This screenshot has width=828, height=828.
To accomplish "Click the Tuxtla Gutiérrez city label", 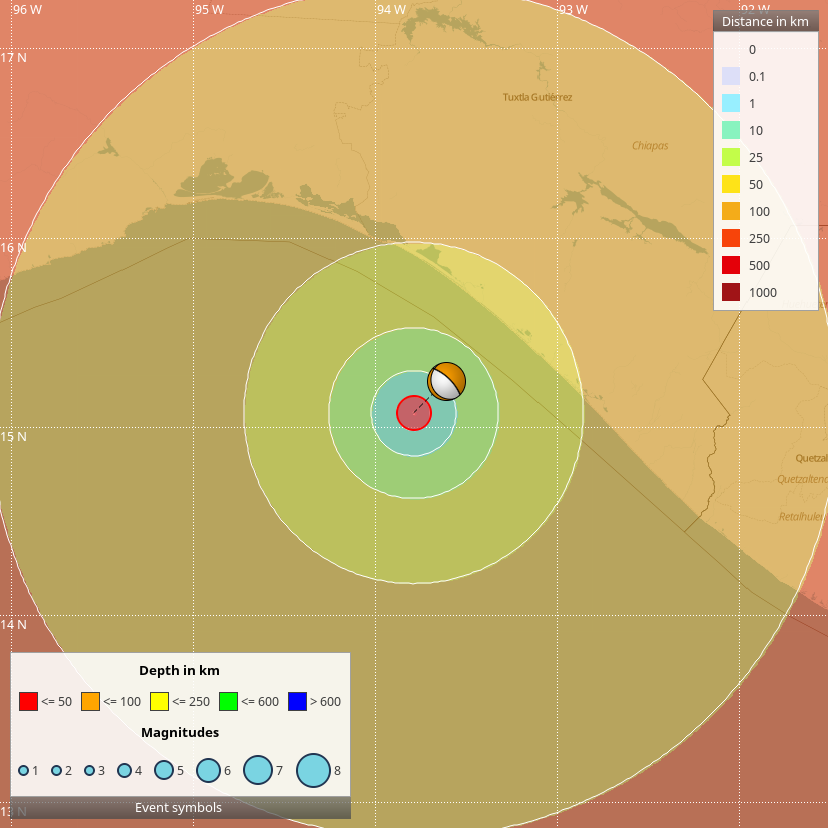I will [537, 97].
